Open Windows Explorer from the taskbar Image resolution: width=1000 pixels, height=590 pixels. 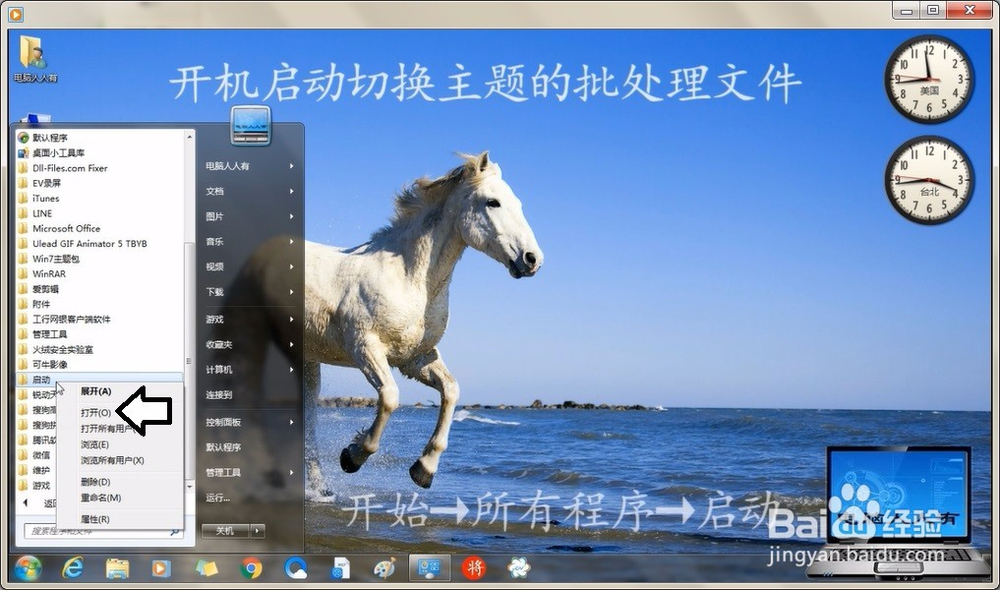pyautogui.click(x=117, y=568)
